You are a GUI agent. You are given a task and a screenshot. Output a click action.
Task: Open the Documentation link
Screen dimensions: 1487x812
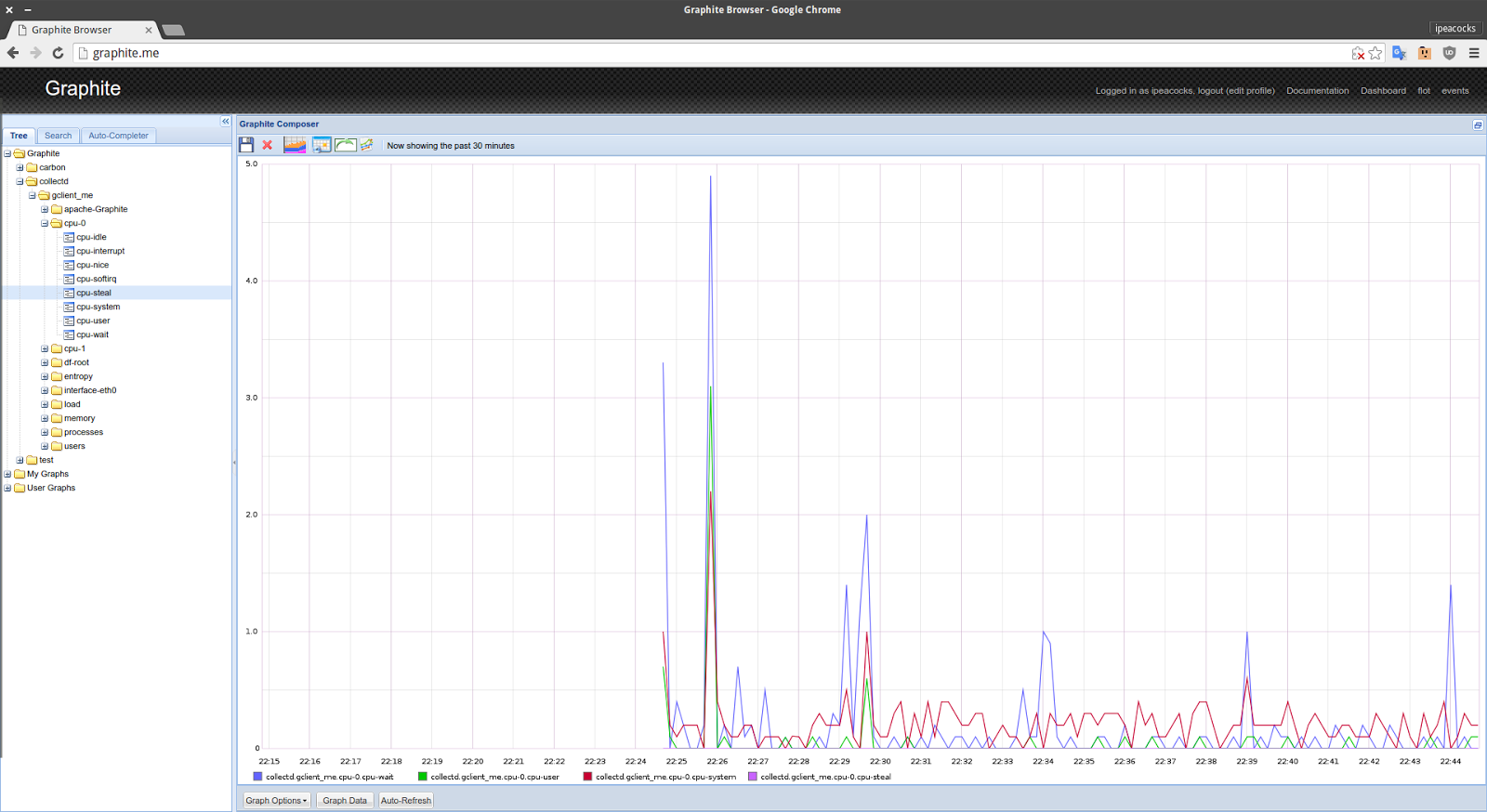(1317, 91)
